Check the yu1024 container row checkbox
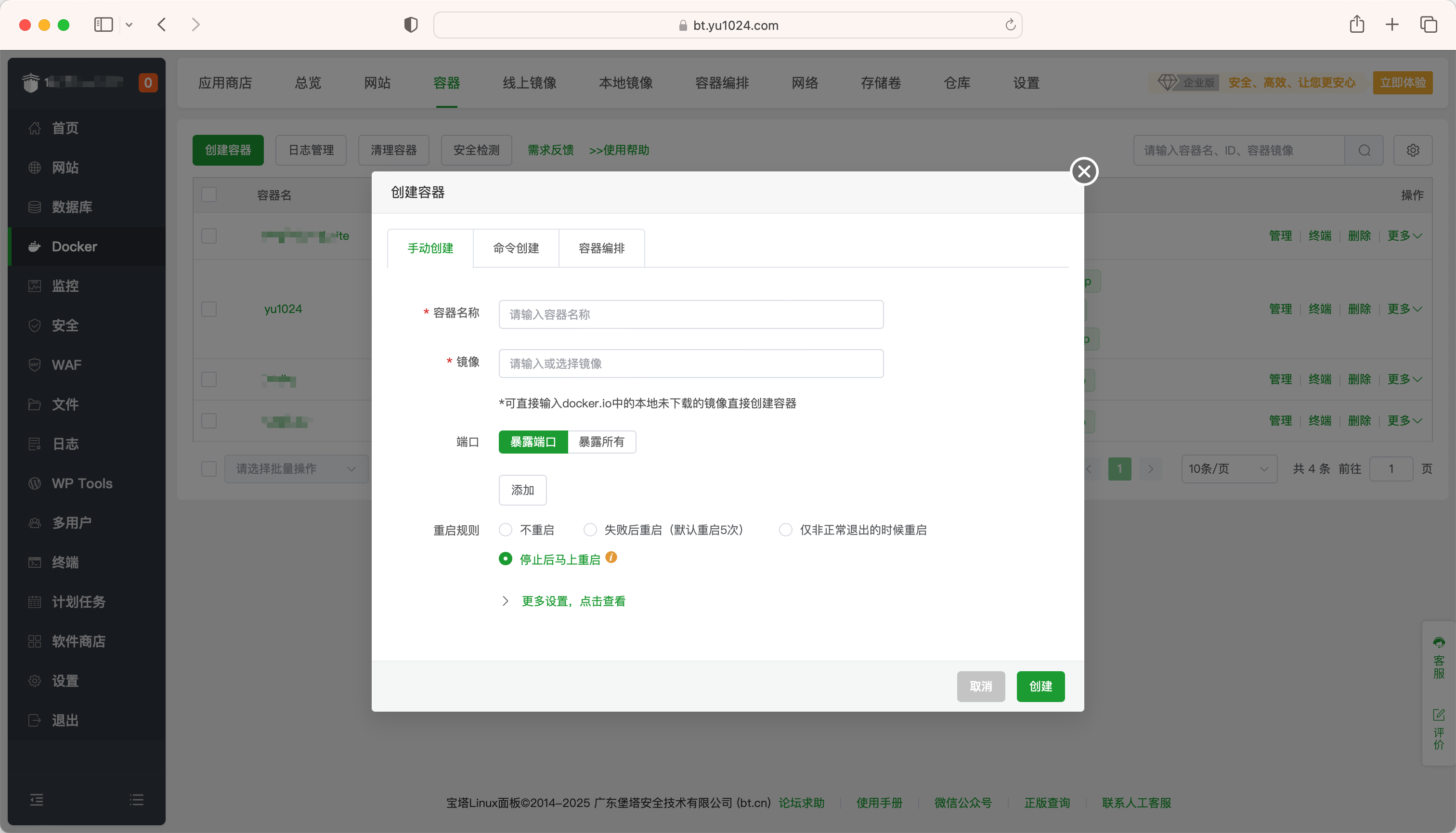 209,309
